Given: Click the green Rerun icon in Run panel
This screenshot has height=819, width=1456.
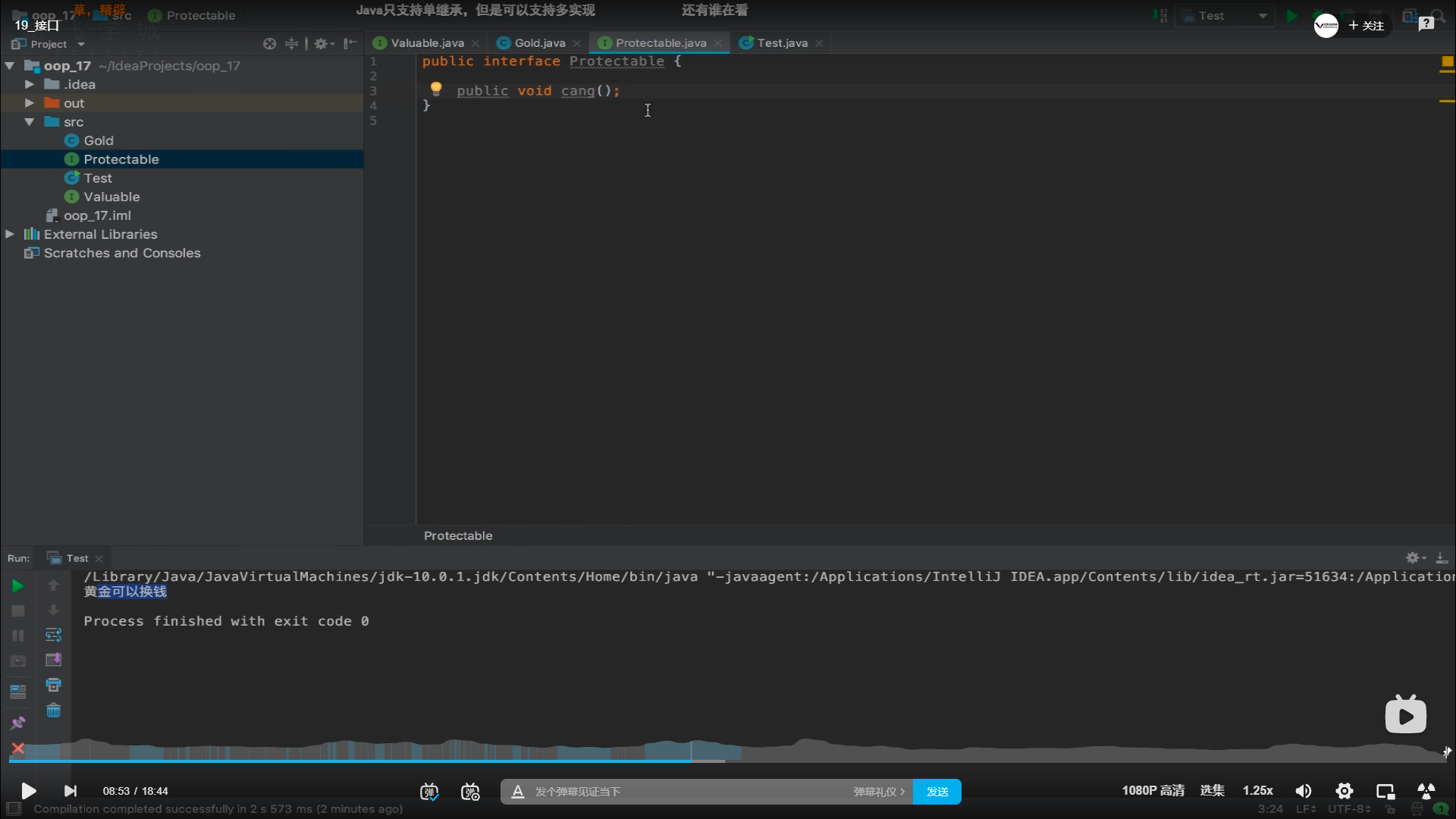Looking at the screenshot, I should (x=17, y=585).
